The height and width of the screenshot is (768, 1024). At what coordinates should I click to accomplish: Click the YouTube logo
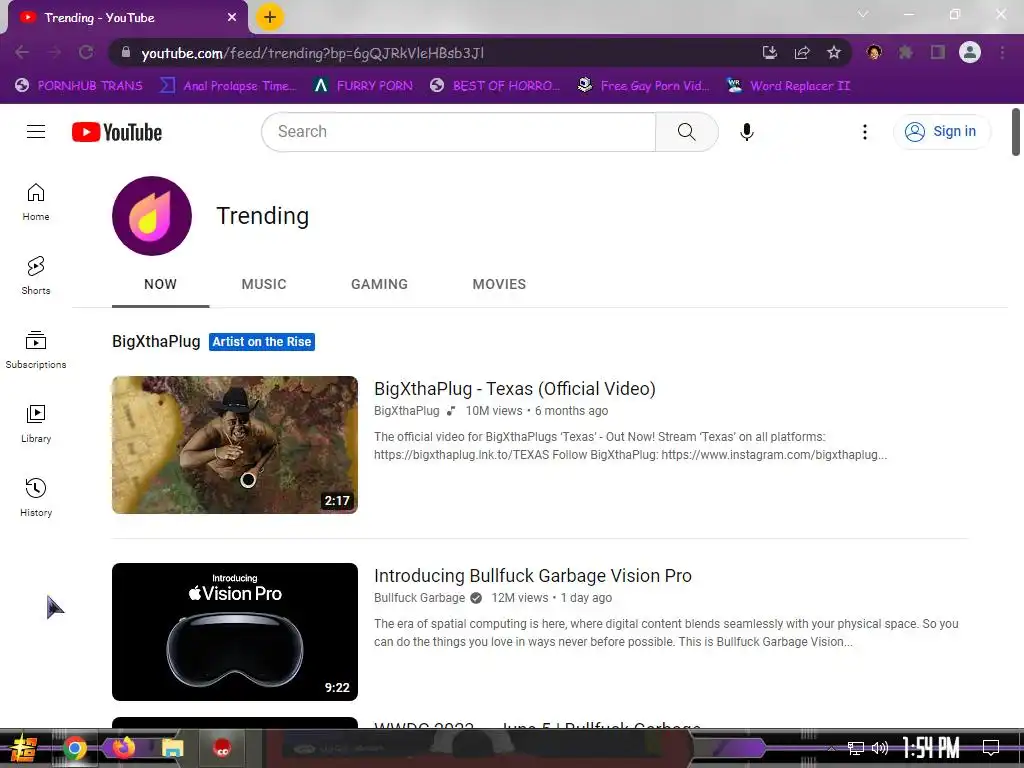(x=117, y=132)
